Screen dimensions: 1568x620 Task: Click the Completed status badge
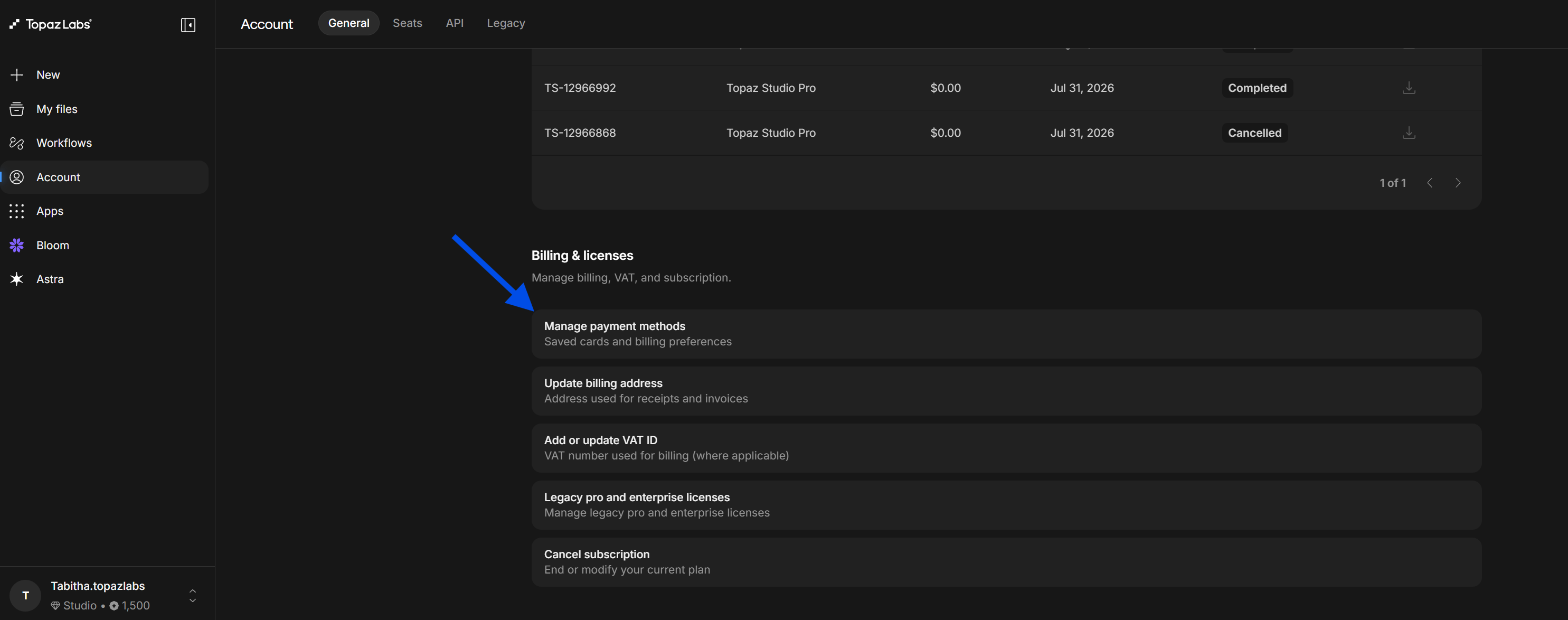point(1257,88)
